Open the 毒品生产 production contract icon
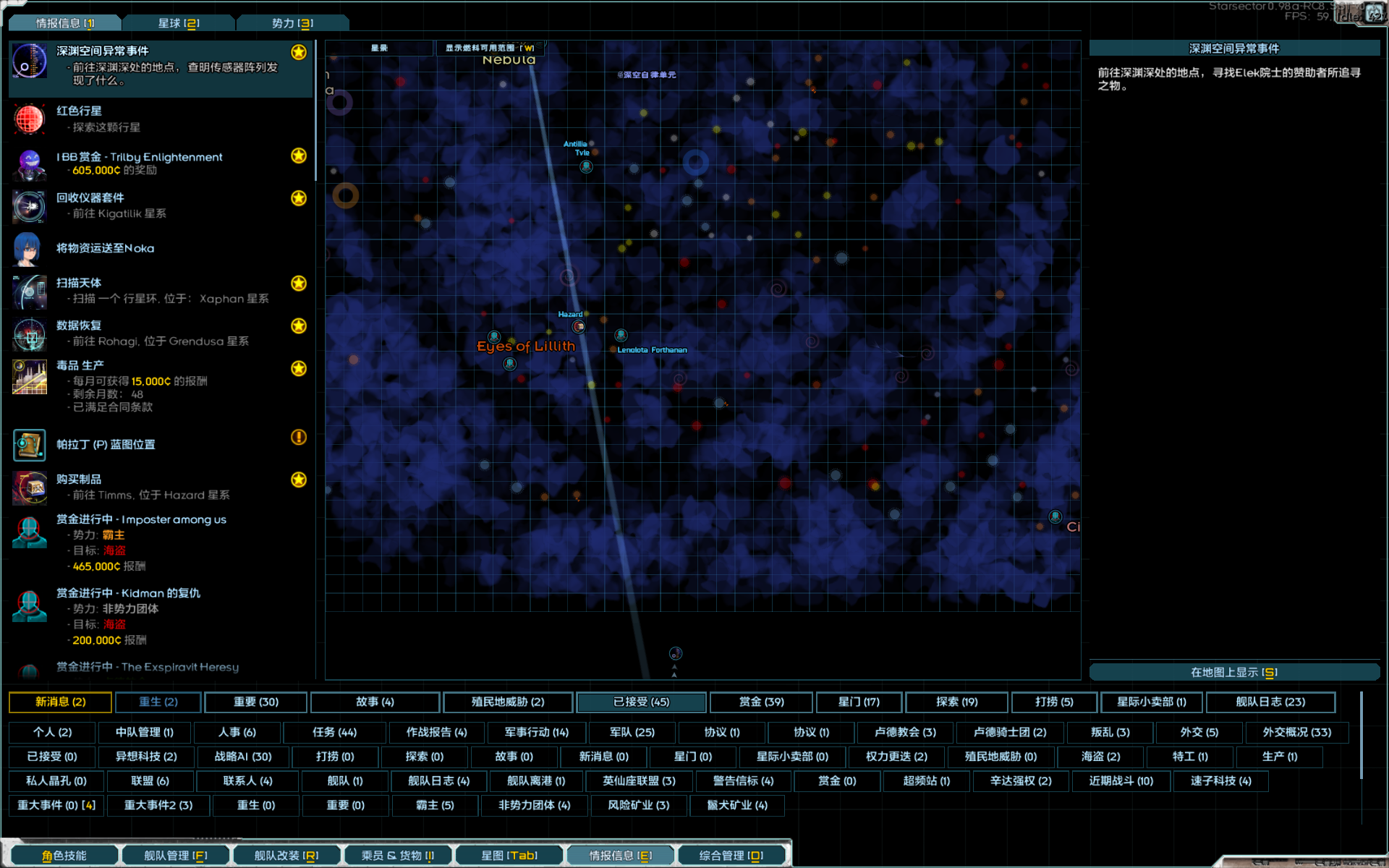This screenshot has width=1389, height=868. tap(29, 377)
